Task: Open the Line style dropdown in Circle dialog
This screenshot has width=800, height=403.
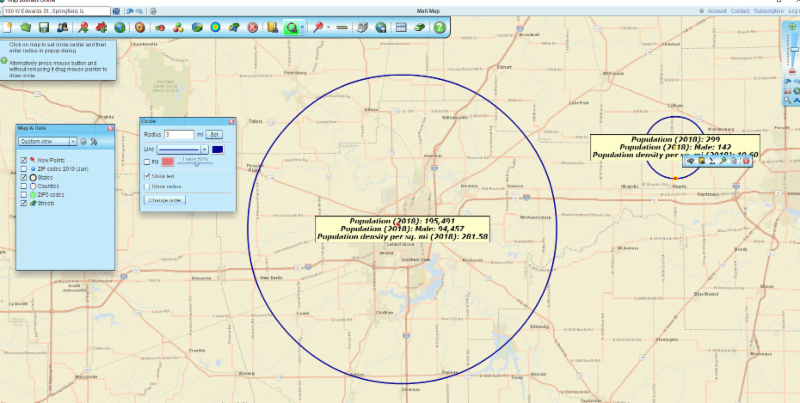Action: click(183, 149)
